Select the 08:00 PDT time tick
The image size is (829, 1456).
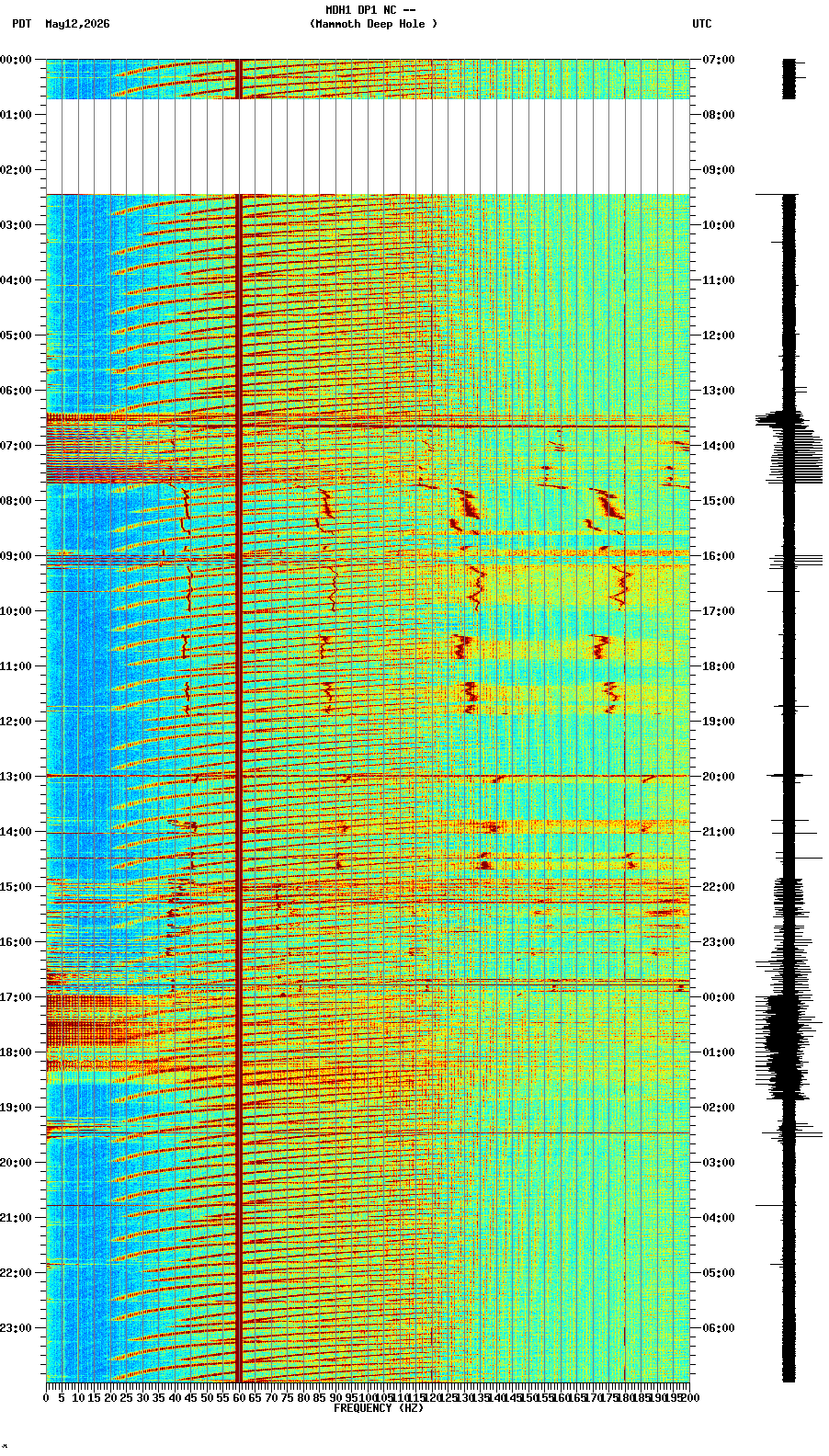pos(16,500)
